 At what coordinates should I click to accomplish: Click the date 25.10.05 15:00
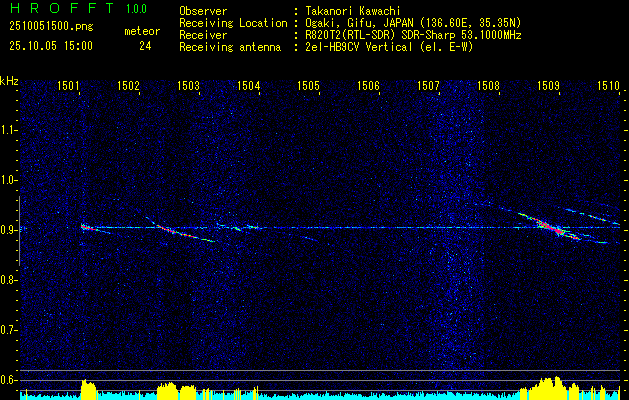51,46
